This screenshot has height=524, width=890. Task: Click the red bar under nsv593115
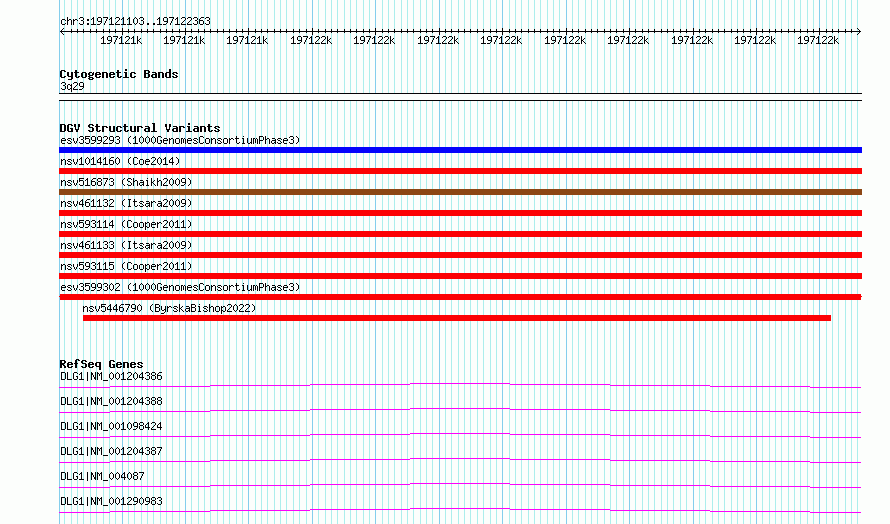[x=460, y=276]
